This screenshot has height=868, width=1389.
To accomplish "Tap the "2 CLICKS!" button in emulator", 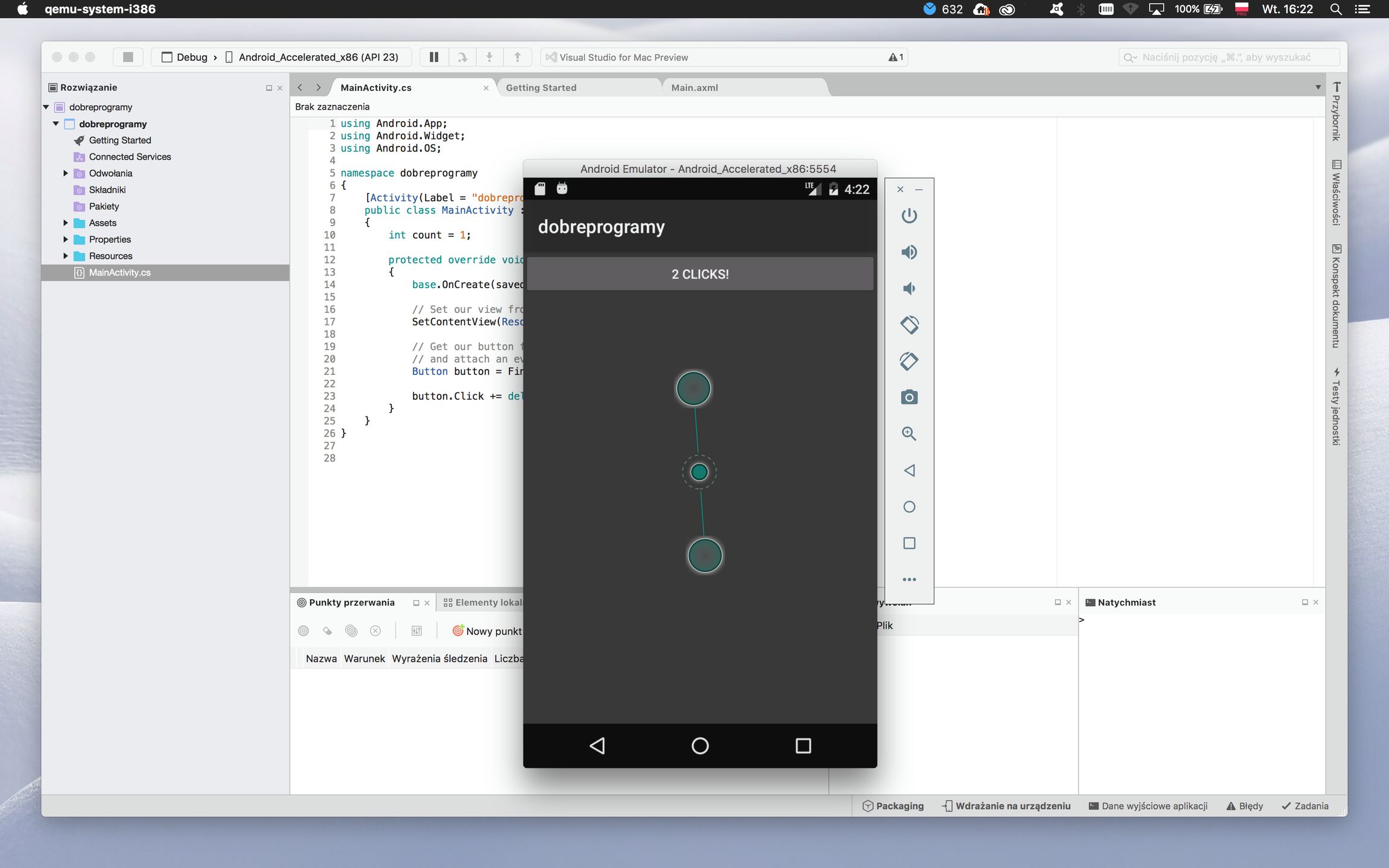I will click(700, 274).
